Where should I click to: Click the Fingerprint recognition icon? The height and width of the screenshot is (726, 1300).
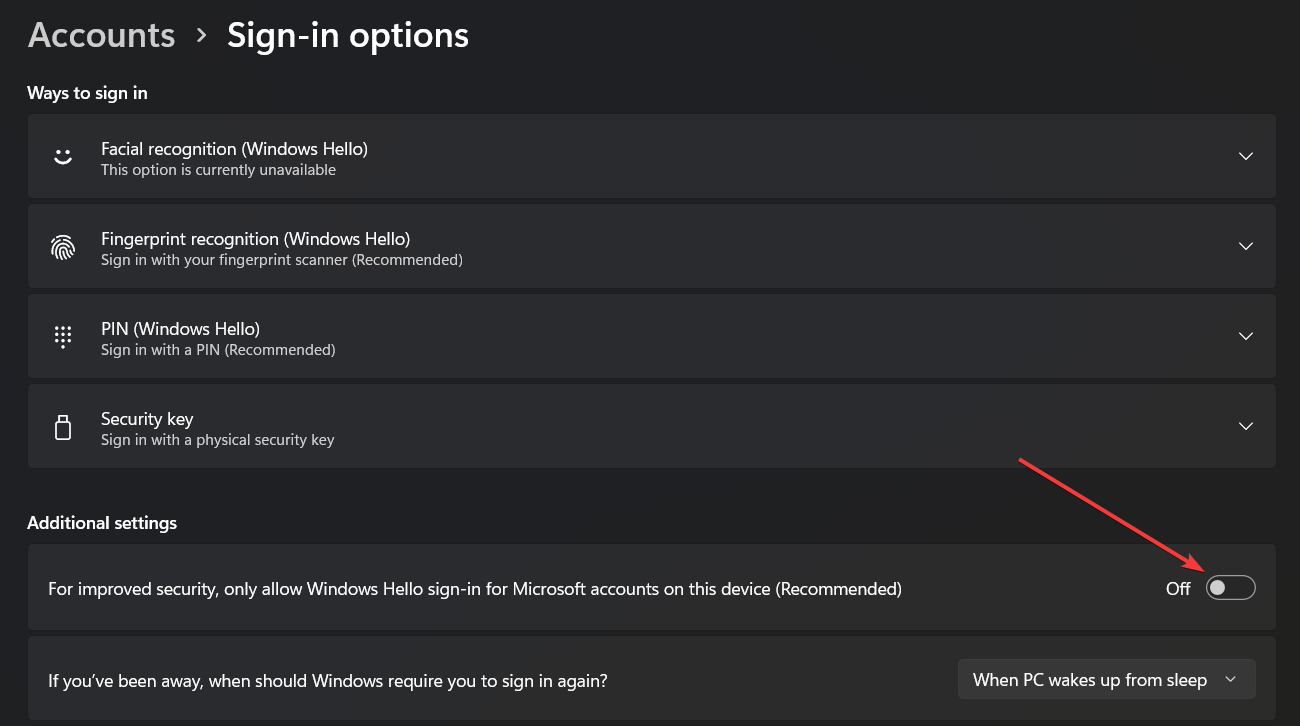pos(63,247)
